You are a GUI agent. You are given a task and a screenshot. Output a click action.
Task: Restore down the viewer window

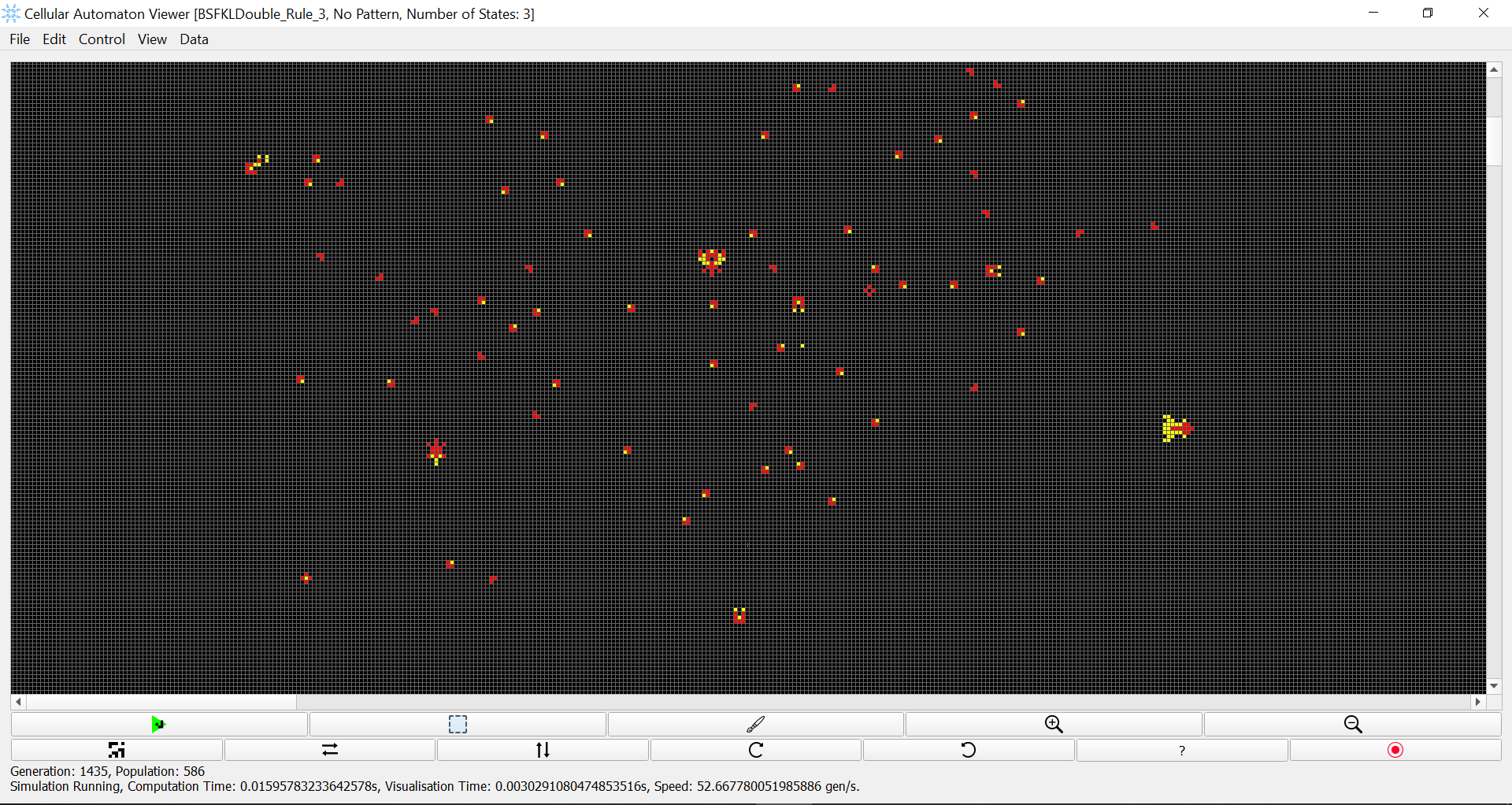(1428, 13)
